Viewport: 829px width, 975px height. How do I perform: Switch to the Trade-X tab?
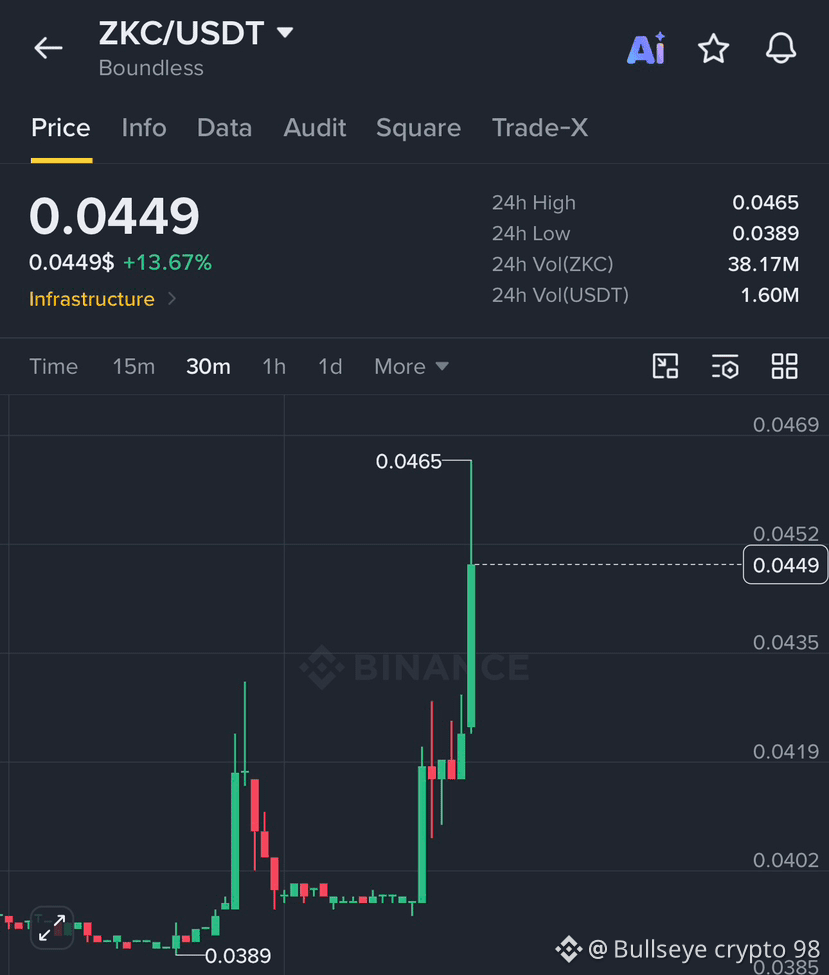[x=540, y=128]
